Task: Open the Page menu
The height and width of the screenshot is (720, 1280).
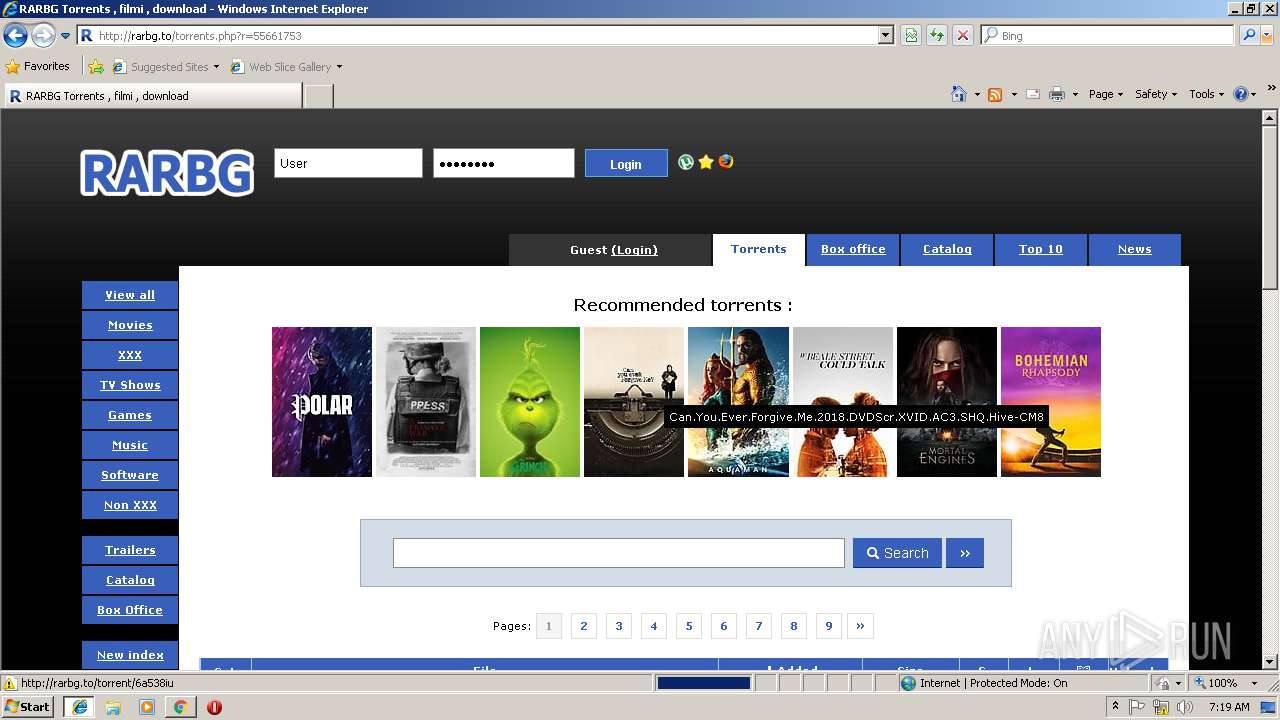Action: [x=1106, y=94]
